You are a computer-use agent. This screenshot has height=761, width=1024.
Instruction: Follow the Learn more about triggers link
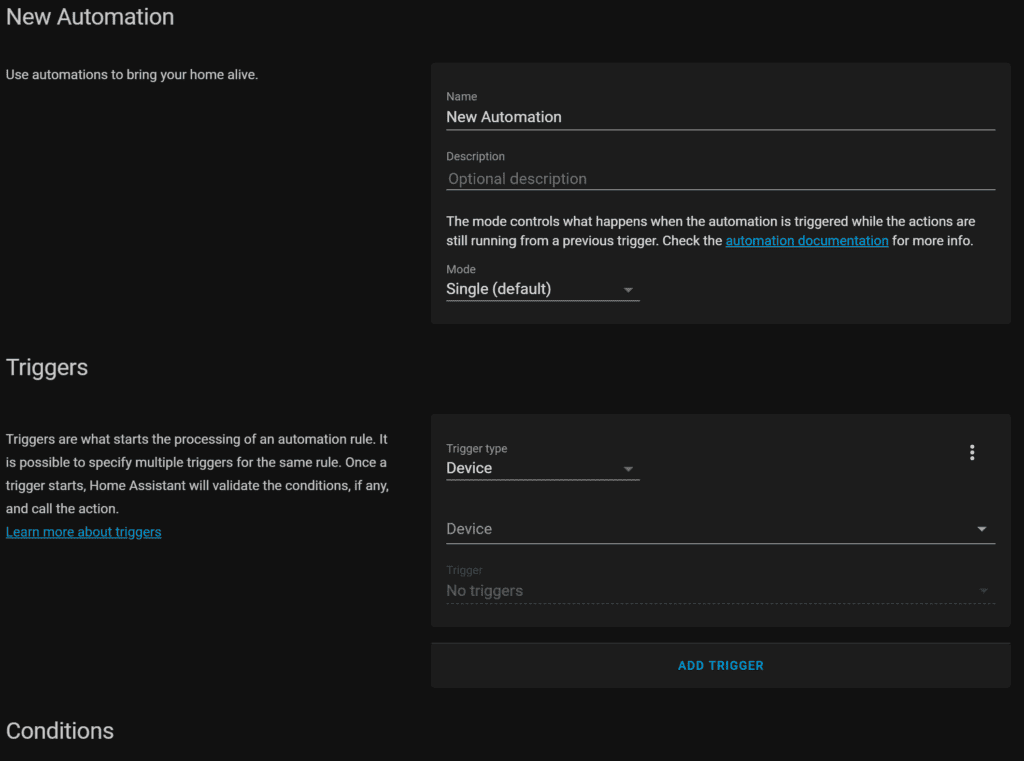click(84, 532)
